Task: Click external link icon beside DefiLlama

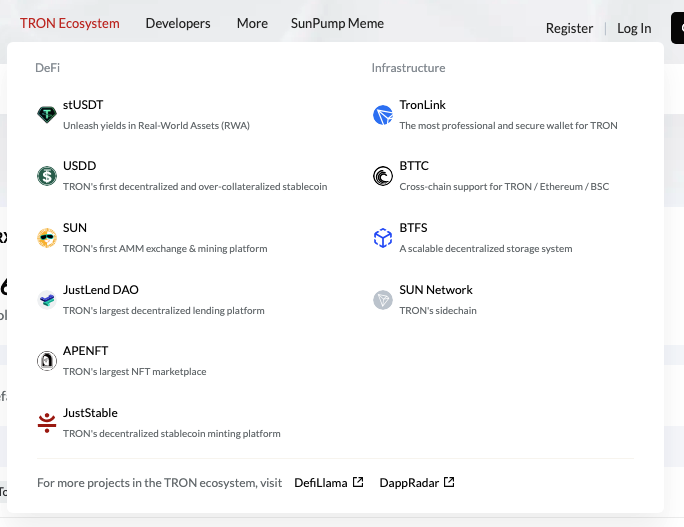Action: coord(358,482)
